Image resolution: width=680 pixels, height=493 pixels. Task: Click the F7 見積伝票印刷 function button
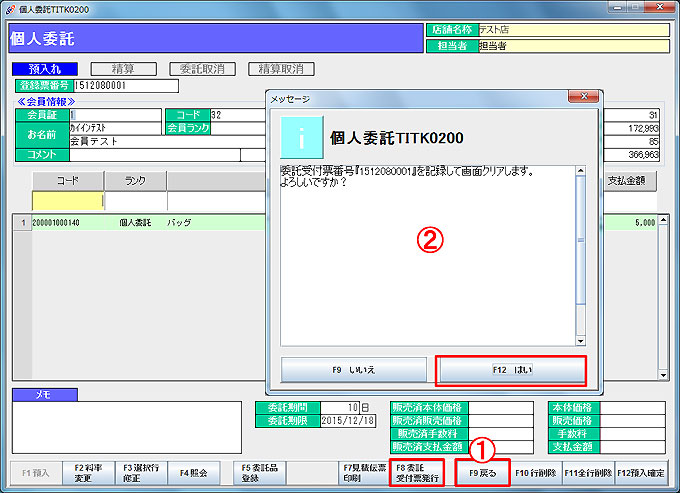pos(364,473)
